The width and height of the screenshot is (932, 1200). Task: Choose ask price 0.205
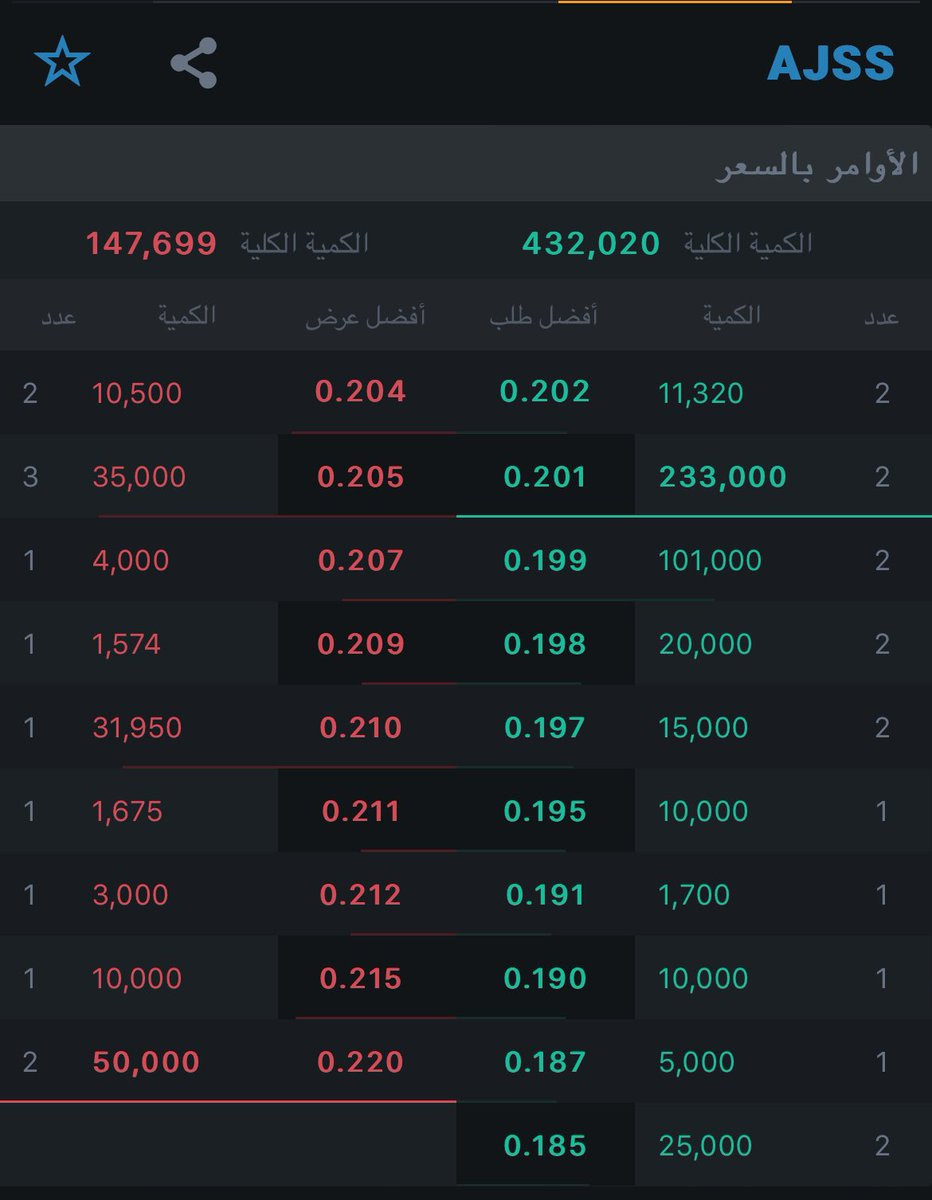pos(360,477)
